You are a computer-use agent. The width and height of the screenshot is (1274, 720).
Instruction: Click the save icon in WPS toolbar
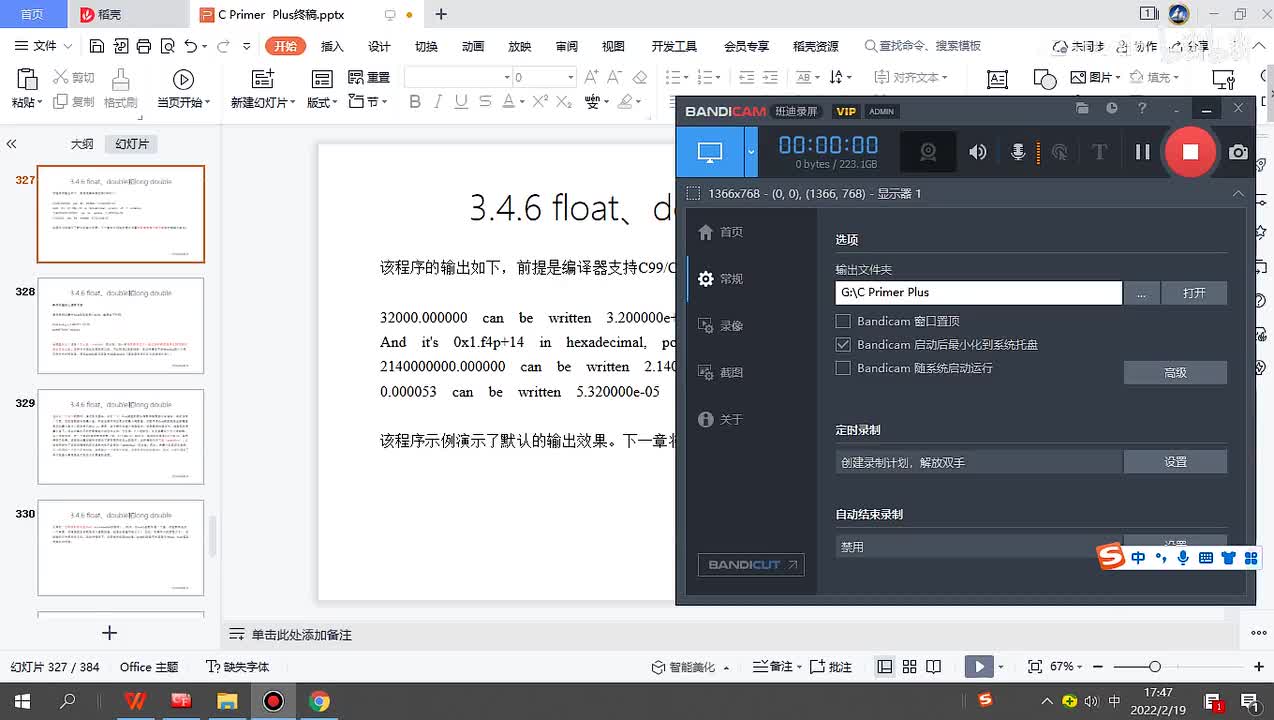click(x=96, y=46)
